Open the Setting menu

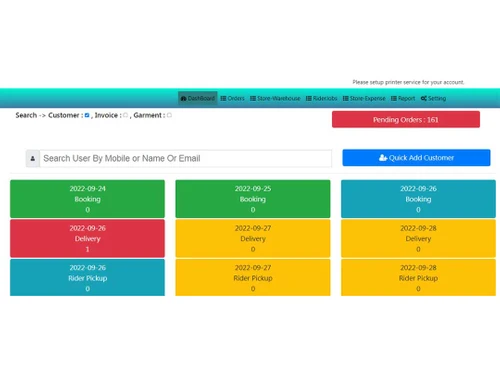coord(433,98)
